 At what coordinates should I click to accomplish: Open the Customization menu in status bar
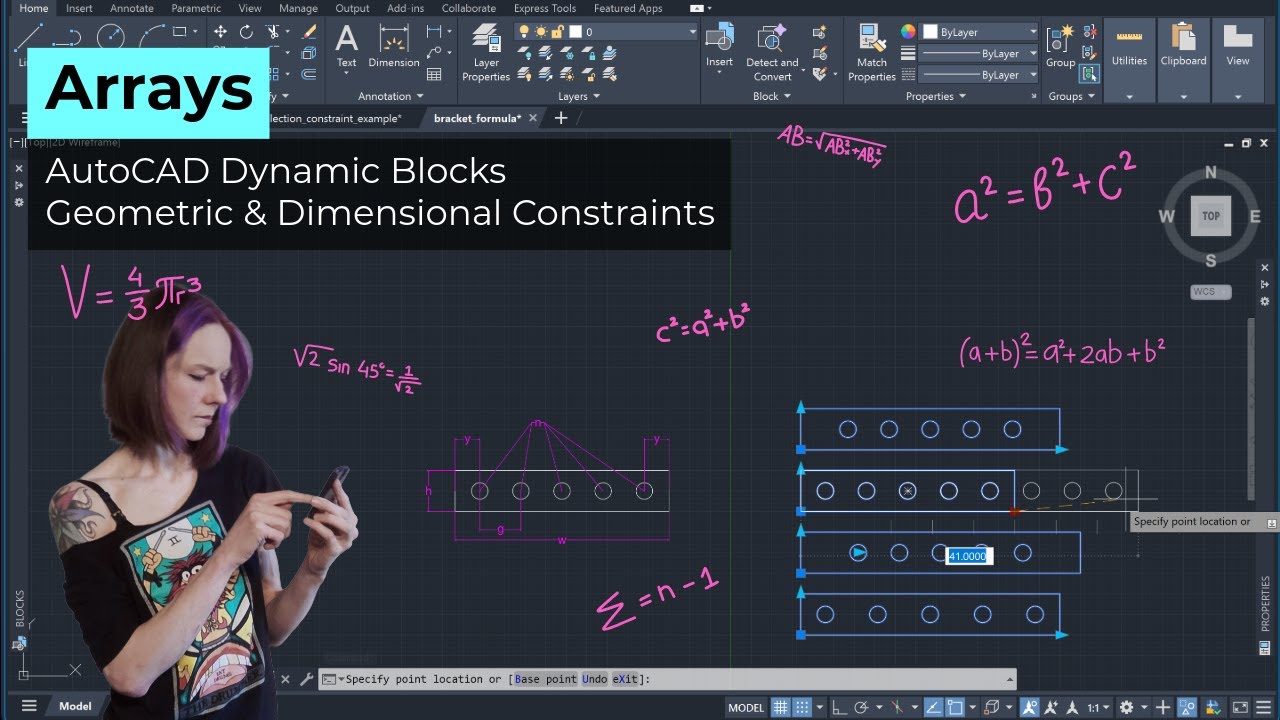point(1263,707)
